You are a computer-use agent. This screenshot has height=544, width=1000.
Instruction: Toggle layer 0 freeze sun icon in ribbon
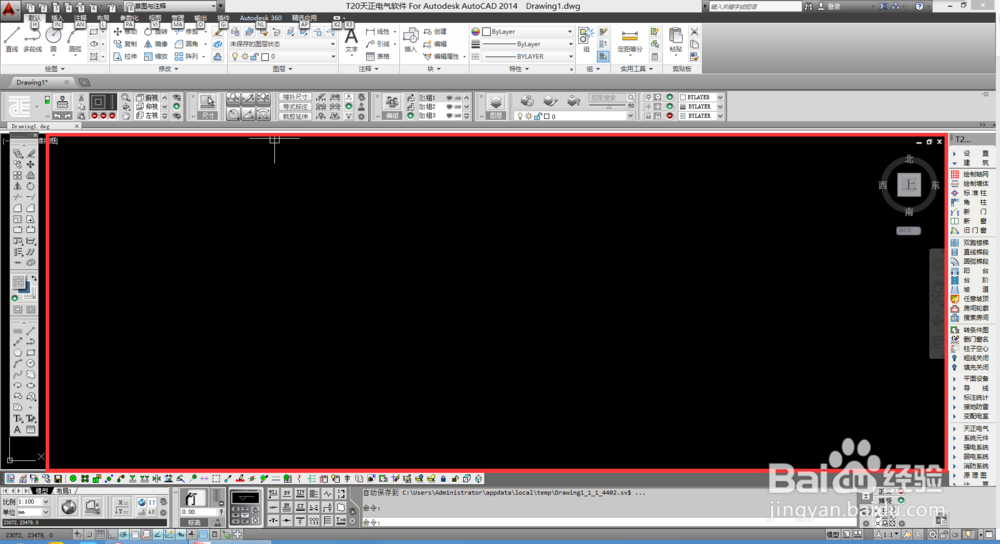tap(245, 57)
